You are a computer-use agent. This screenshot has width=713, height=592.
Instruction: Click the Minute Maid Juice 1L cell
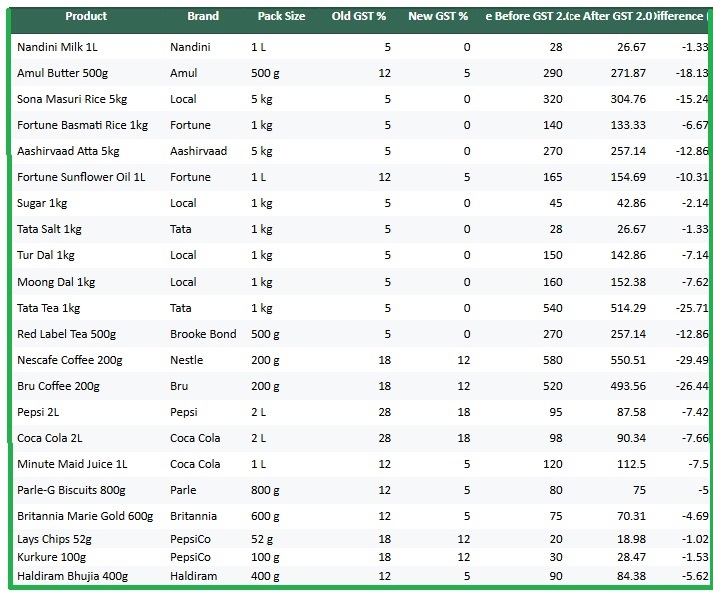coord(72,464)
